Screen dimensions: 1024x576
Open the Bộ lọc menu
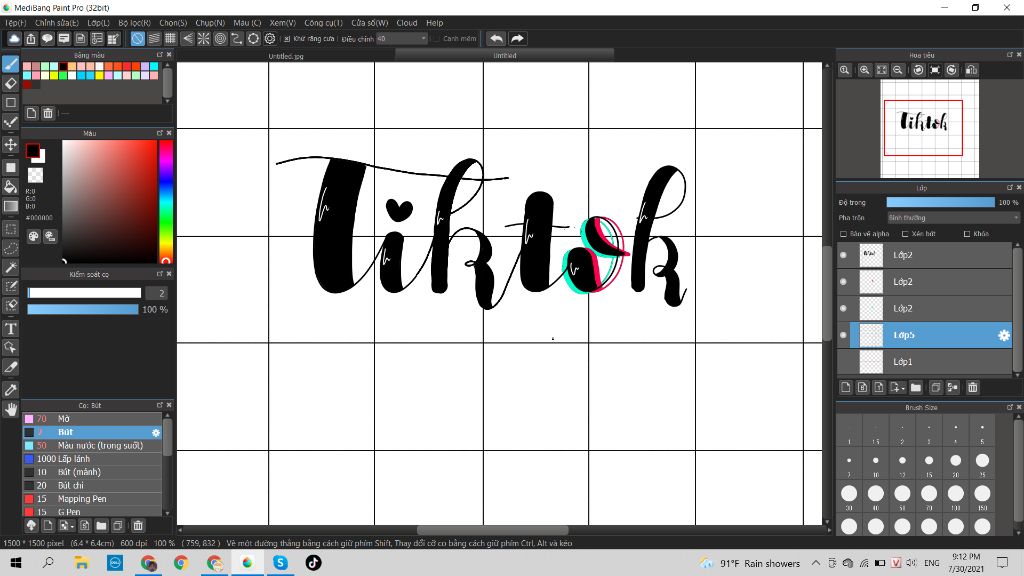(135, 23)
